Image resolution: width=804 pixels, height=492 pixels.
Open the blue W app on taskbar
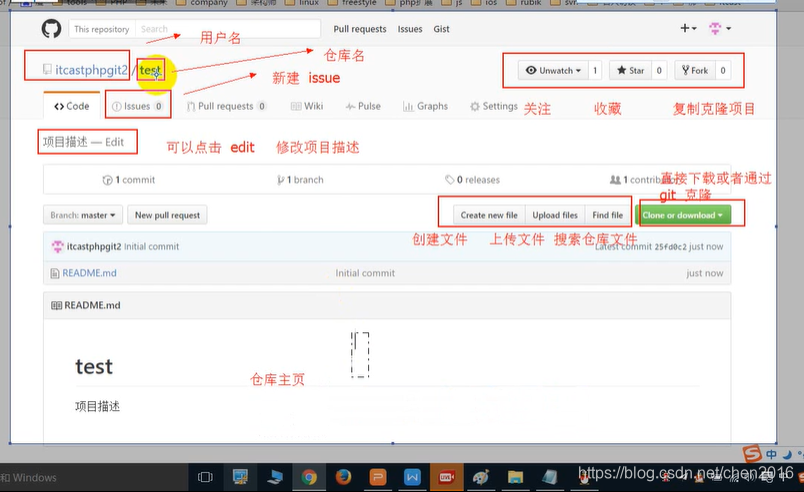click(x=412, y=478)
